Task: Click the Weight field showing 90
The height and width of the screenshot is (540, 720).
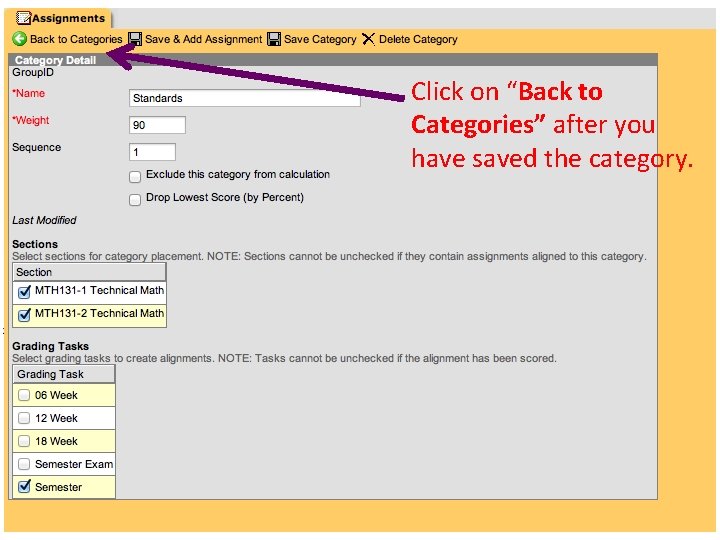Action: (158, 125)
